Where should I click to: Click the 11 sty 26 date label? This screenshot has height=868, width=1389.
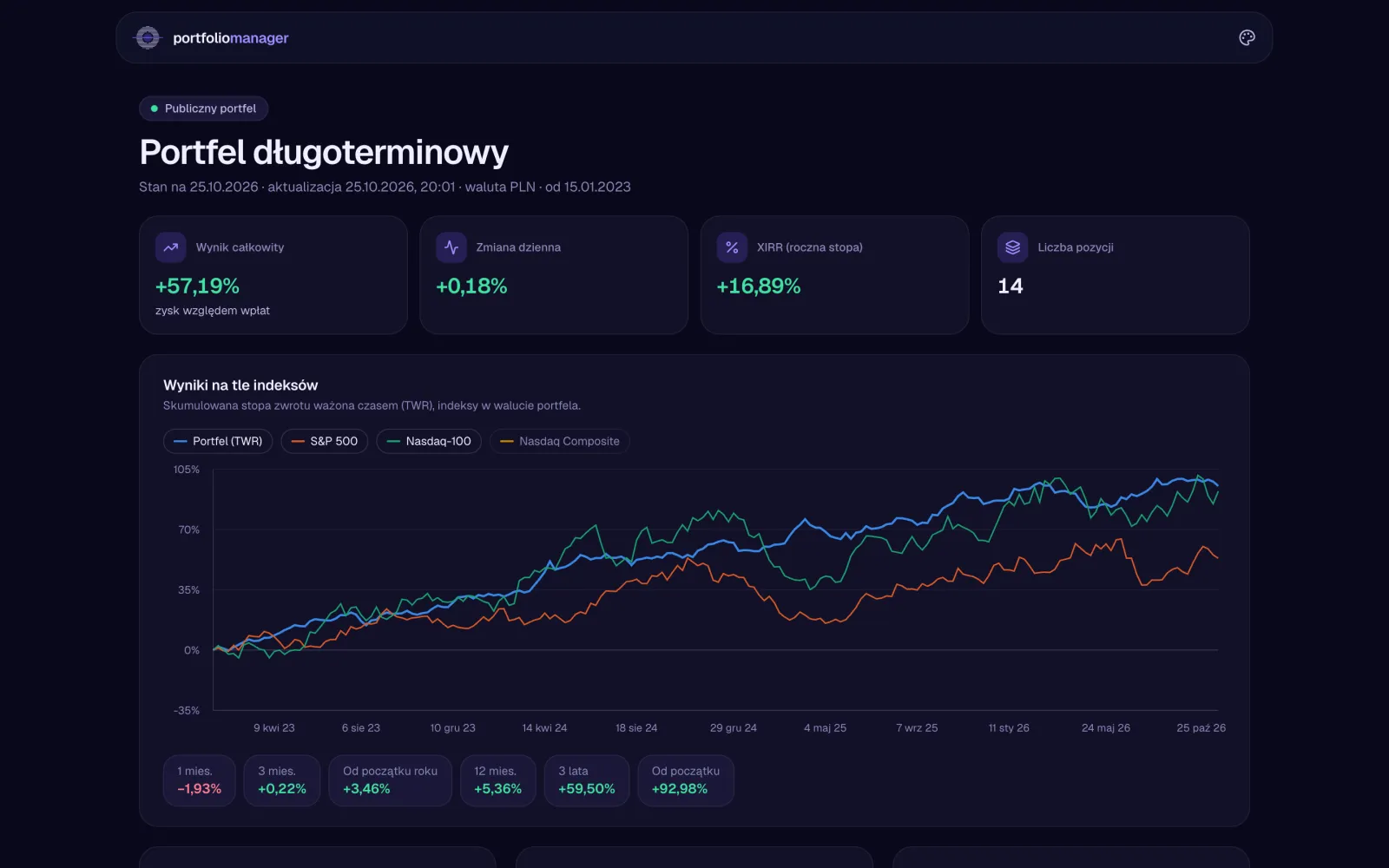(1009, 728)
